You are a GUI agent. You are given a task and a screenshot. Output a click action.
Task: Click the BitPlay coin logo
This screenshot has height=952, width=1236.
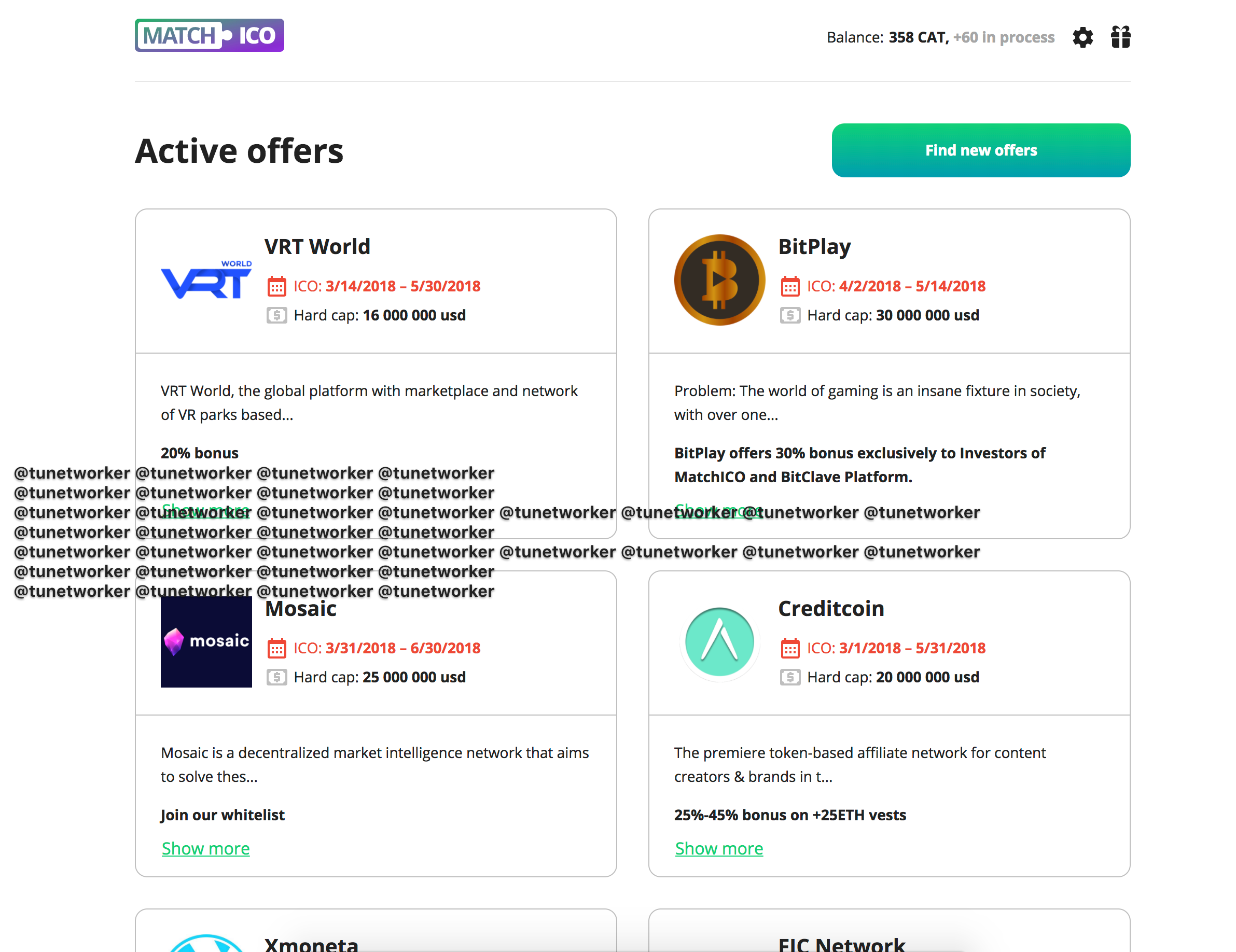(719, 280)
